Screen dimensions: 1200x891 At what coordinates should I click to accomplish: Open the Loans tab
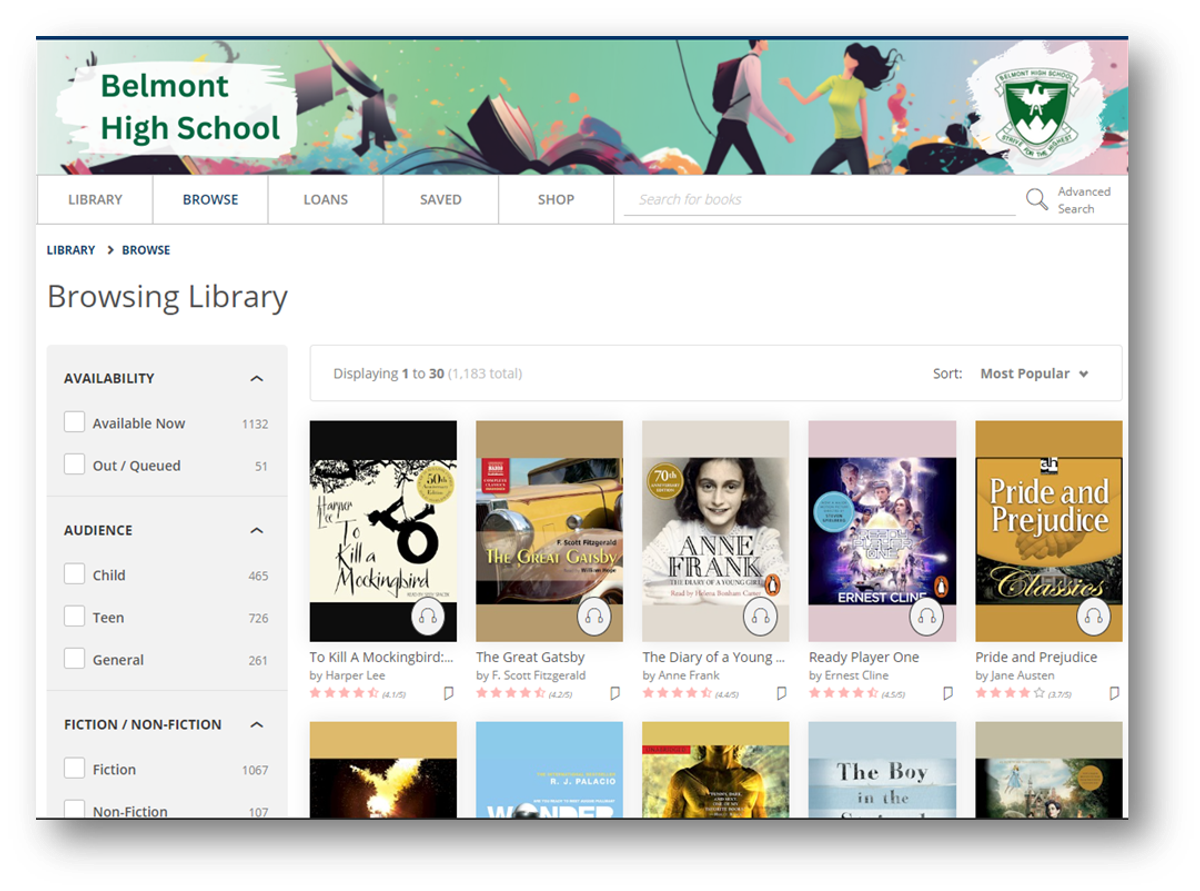point(325,200)
